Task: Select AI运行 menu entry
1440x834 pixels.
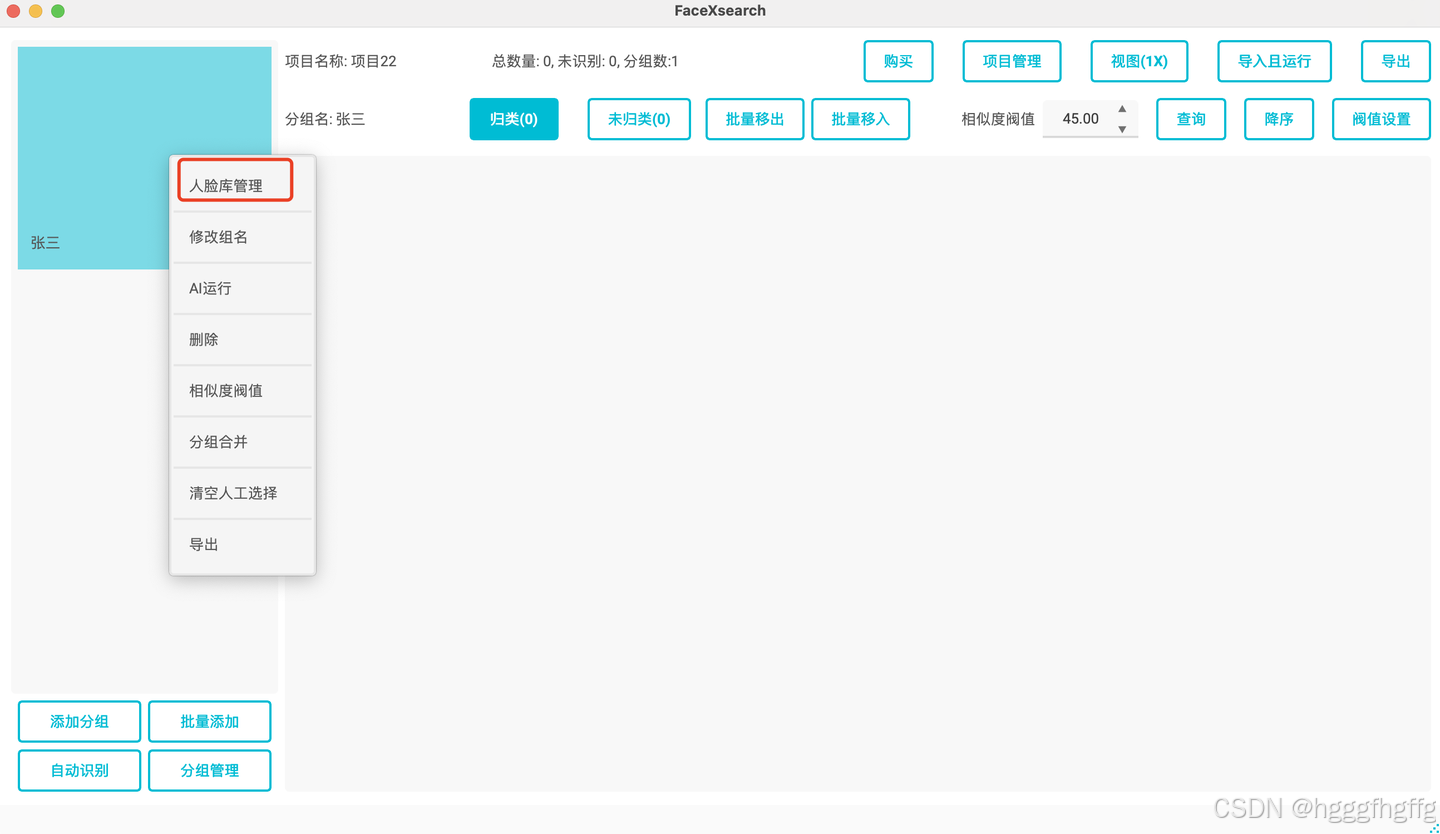Action: click(x=243, y=288)
